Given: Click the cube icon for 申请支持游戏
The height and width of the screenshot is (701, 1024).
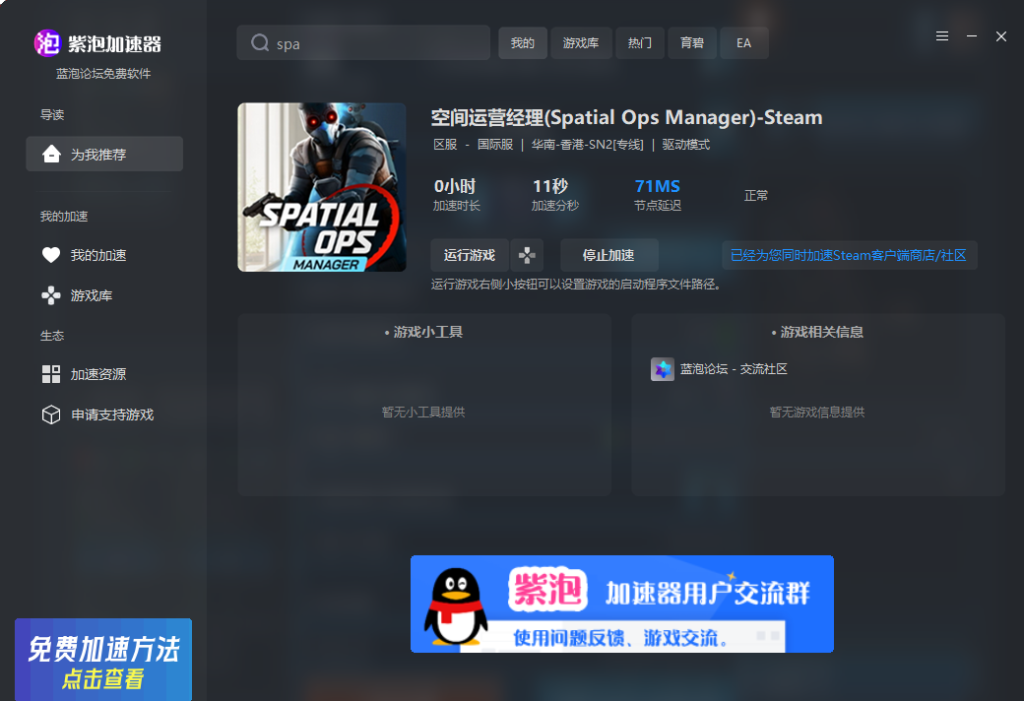Looking at the screenshot, I should (x=51, y=415).
